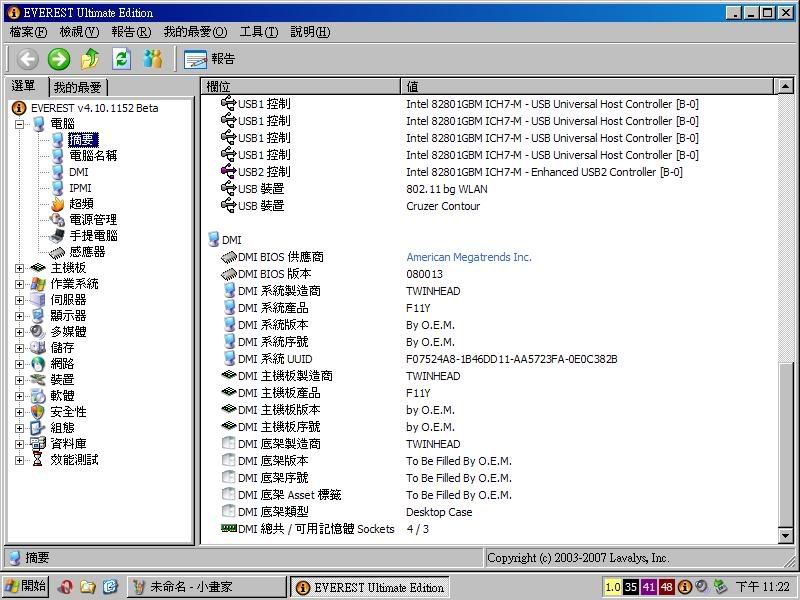Open the 我的最愛(O) menu
Viewport: 800px width, 600px height.
click(x=195, y=32)
